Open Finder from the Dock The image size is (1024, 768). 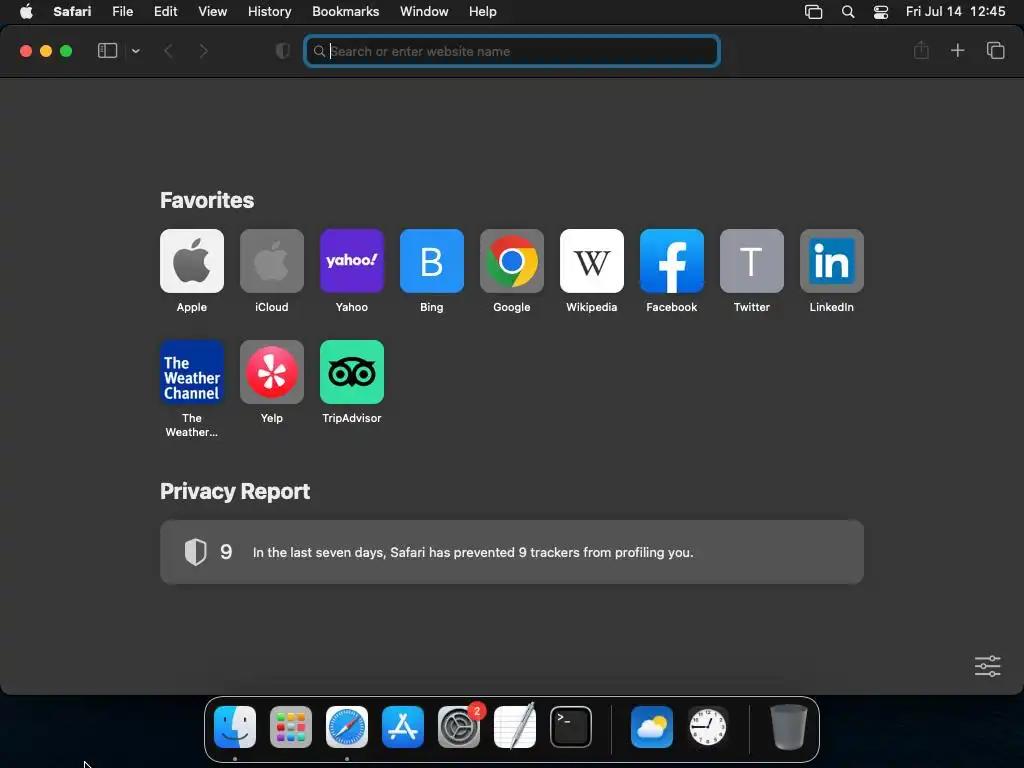click(235, 727)
